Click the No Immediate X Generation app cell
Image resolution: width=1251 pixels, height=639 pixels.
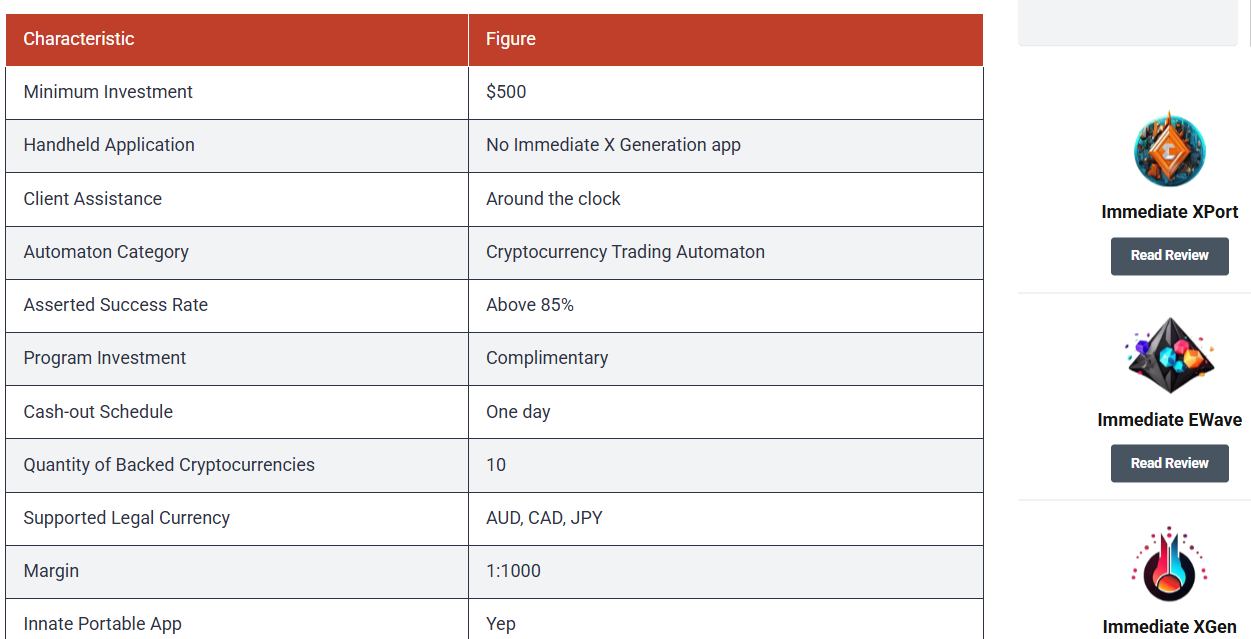click(726, 146)
